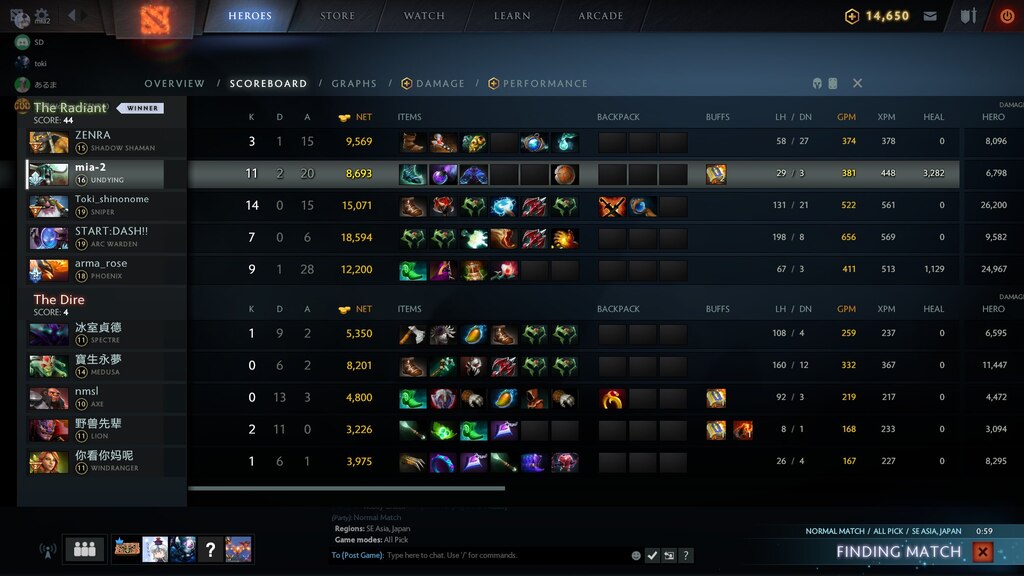Screen dimensions: 1024x576
Task: Click the emoticon smiley in chat bar
Action: click(x=635, y=556)
